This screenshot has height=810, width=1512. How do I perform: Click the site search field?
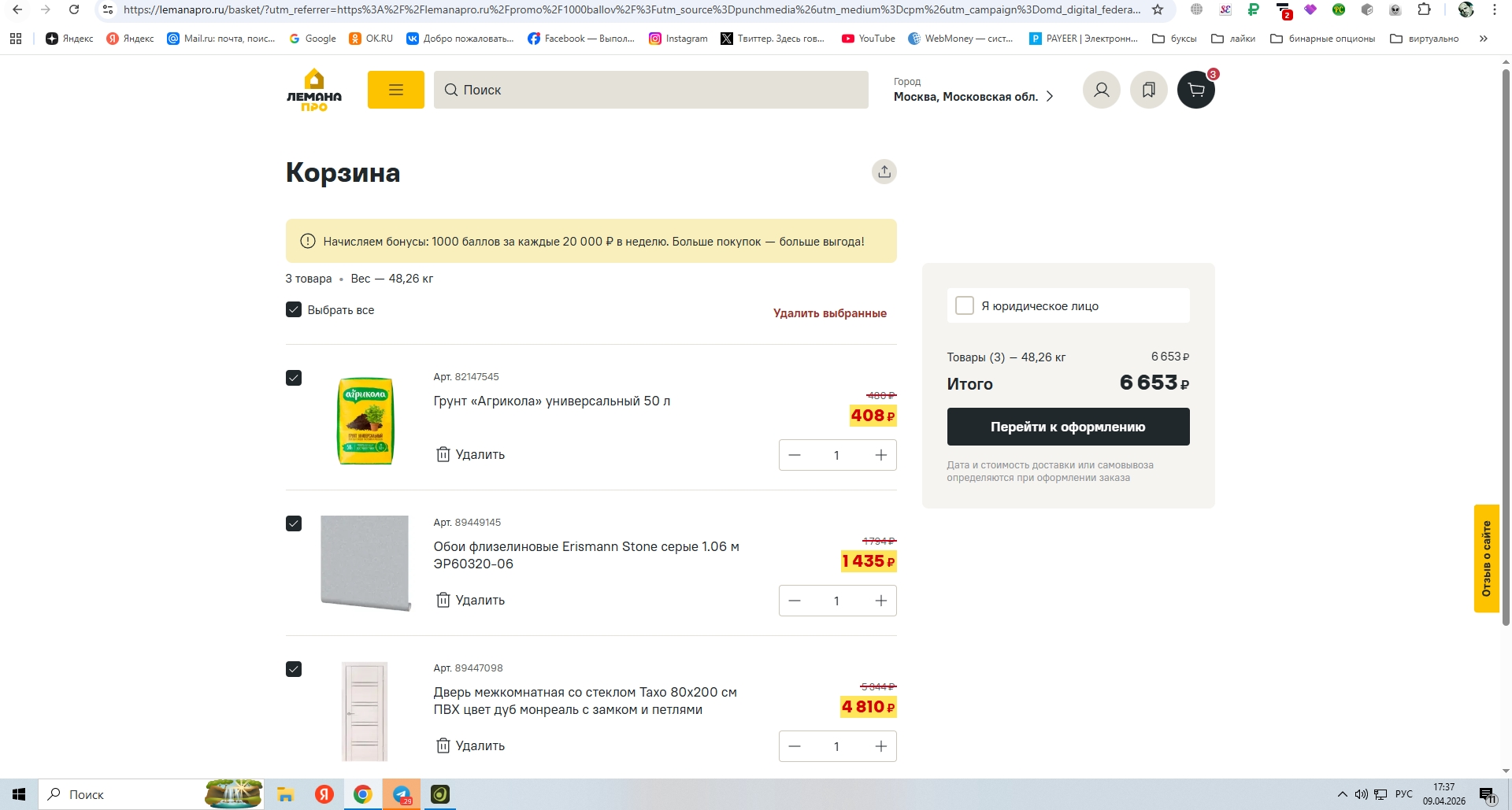coord(650,90)
